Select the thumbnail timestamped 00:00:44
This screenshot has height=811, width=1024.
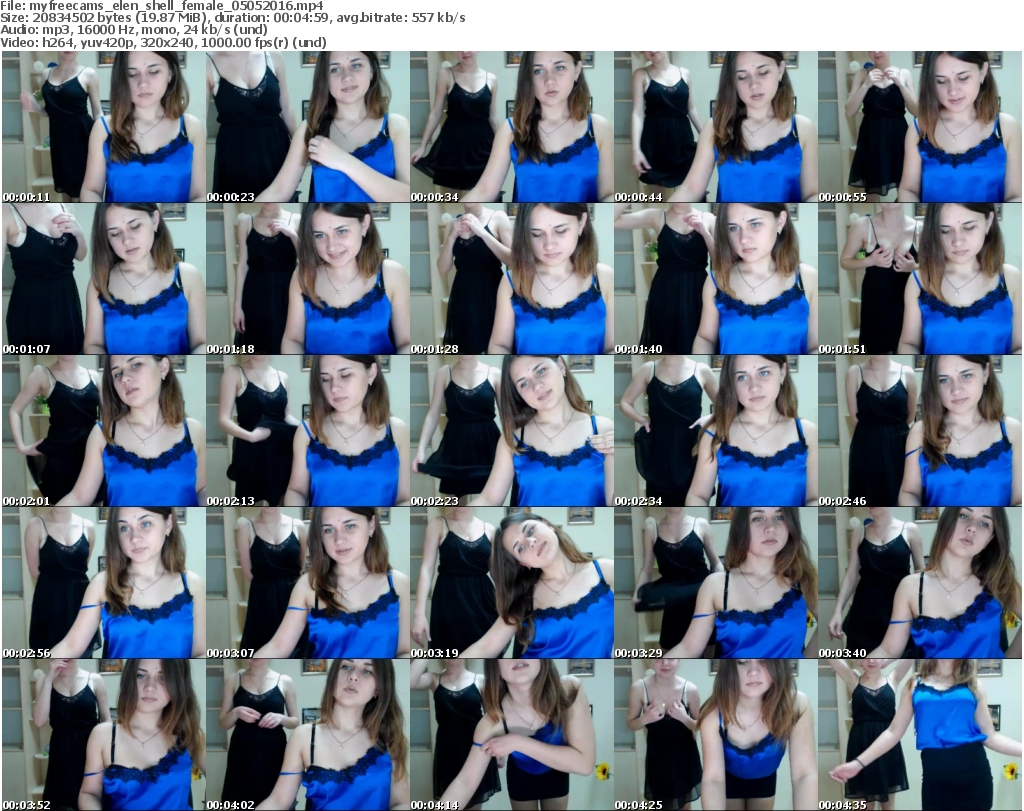point(716,127)
